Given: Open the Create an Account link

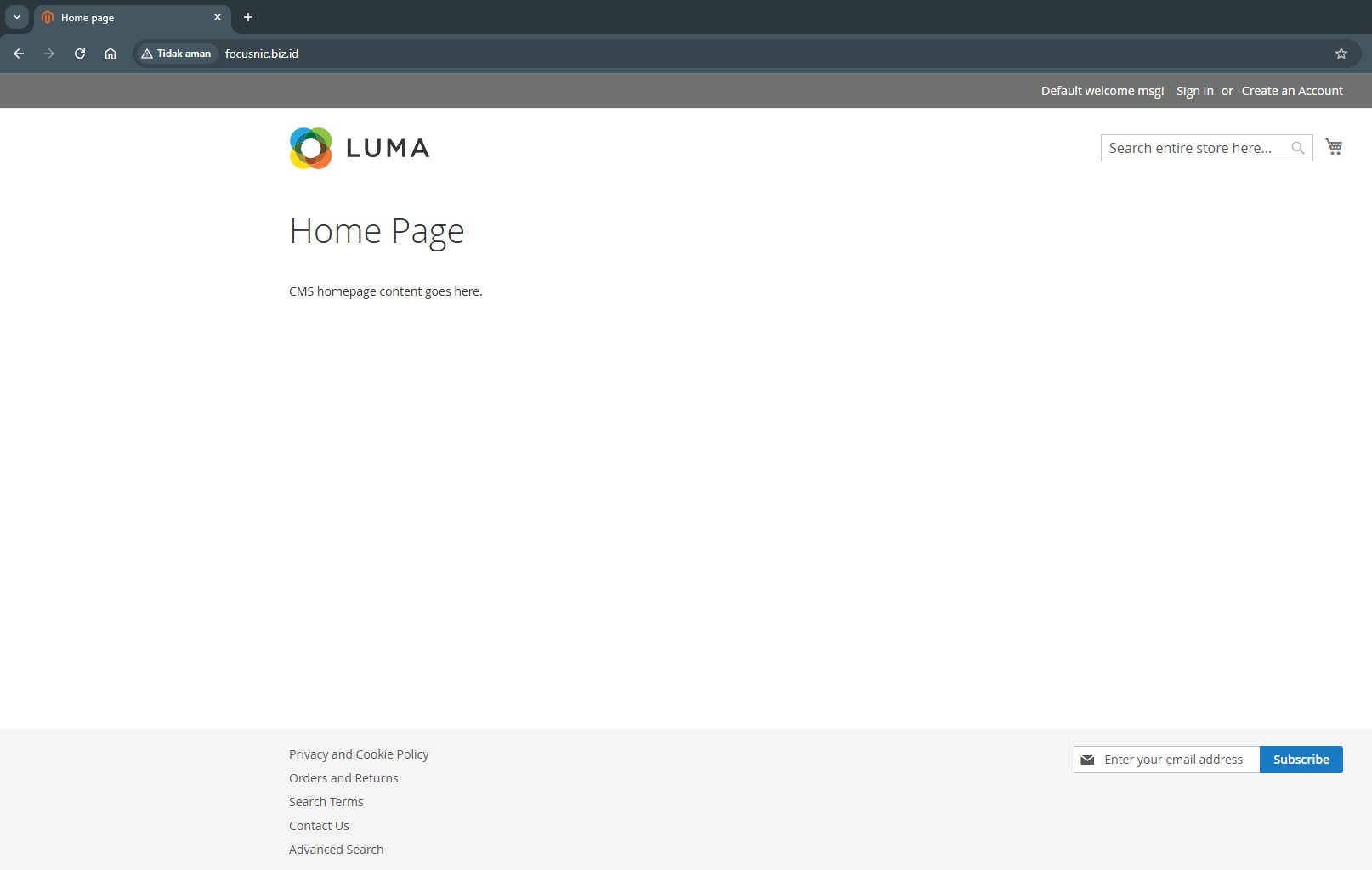Looking at the screenshot, I should 1292,91.
